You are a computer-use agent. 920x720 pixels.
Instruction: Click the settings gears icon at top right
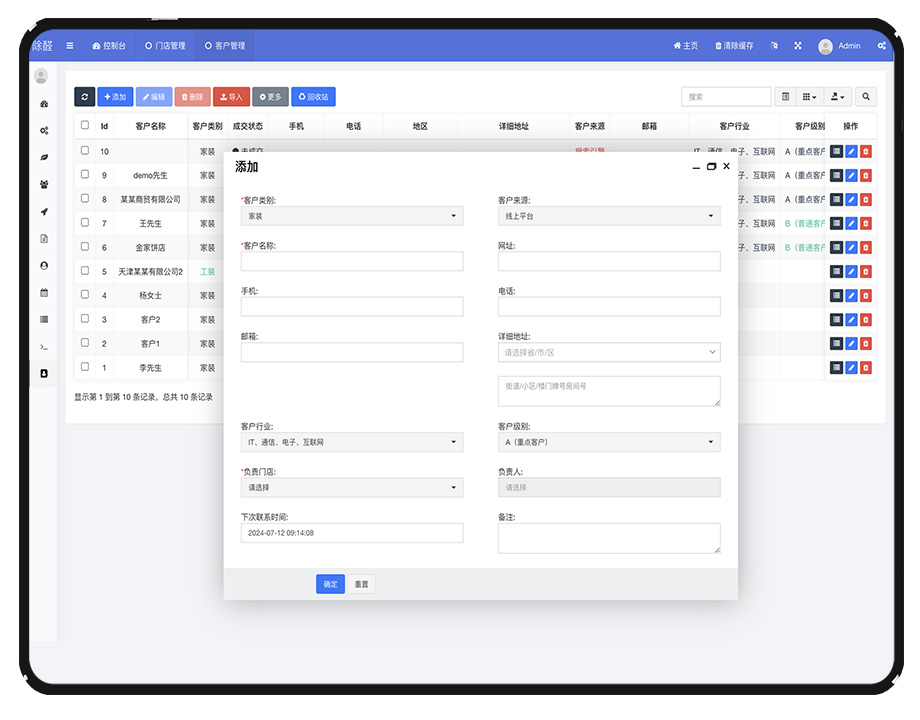881,46
